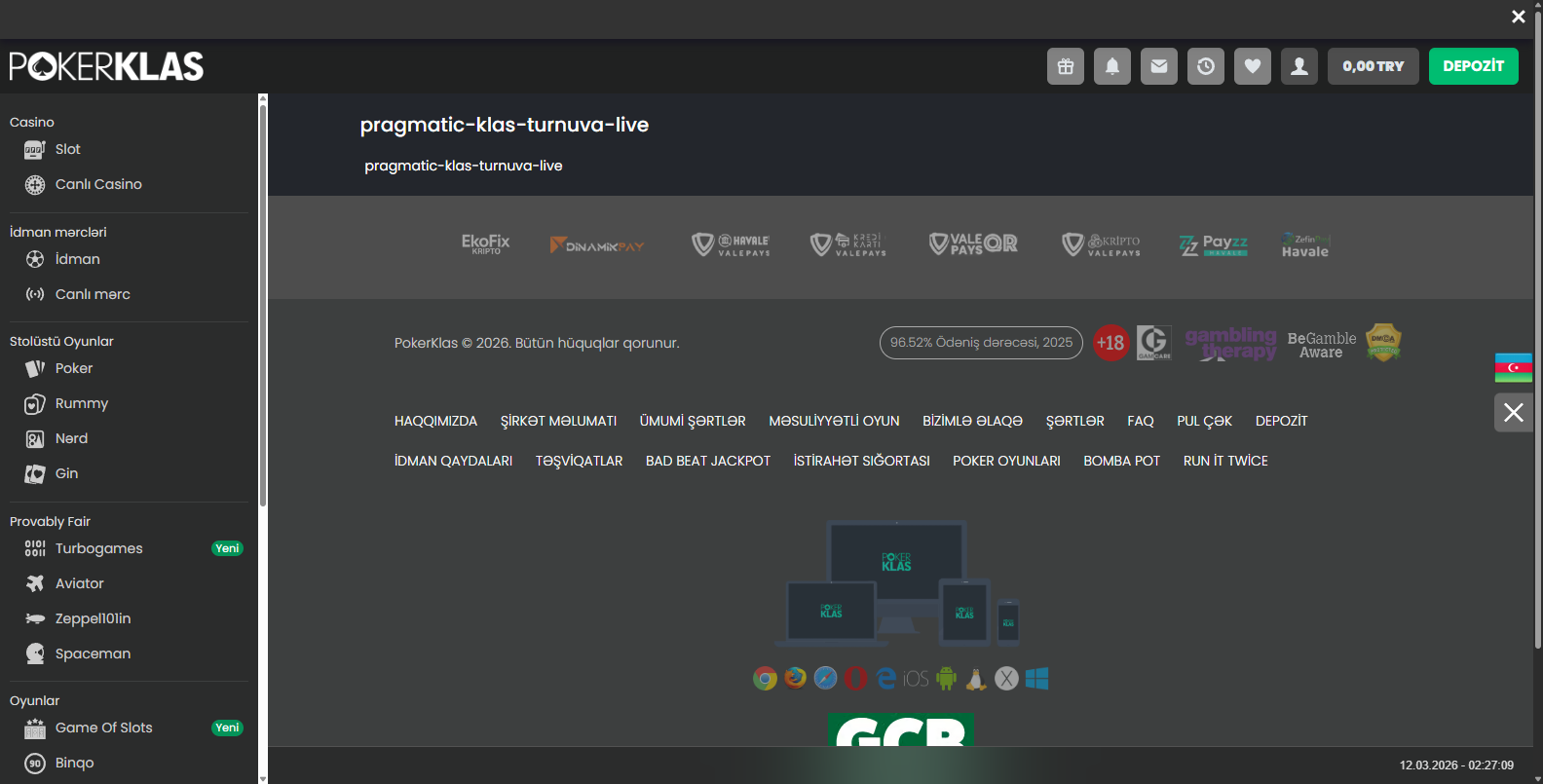Open the ÜMUMİ ŞƏRTLƏR footer link

click(x=693, y=421)
